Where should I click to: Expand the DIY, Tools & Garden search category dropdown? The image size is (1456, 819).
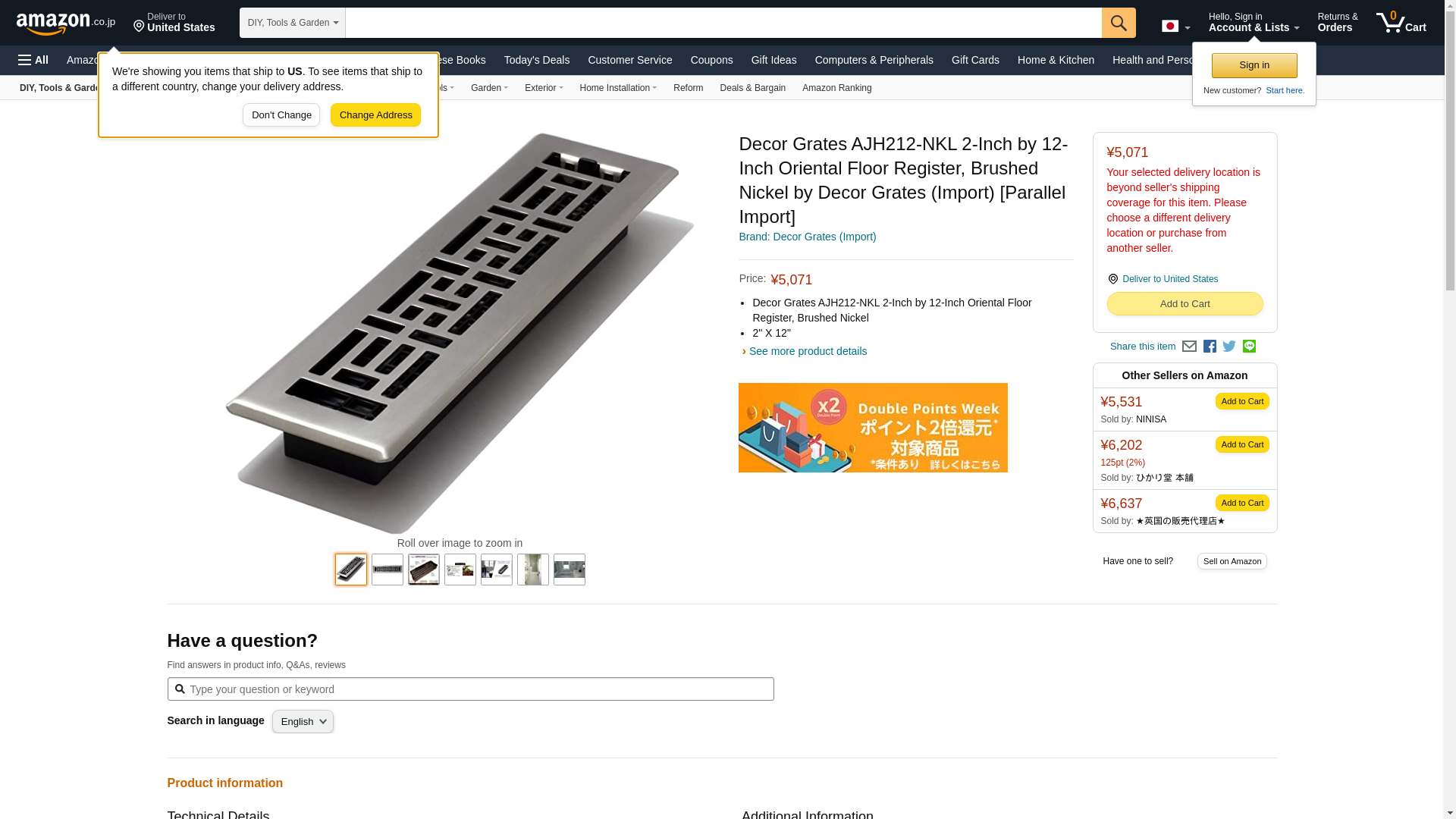point(293,23)
